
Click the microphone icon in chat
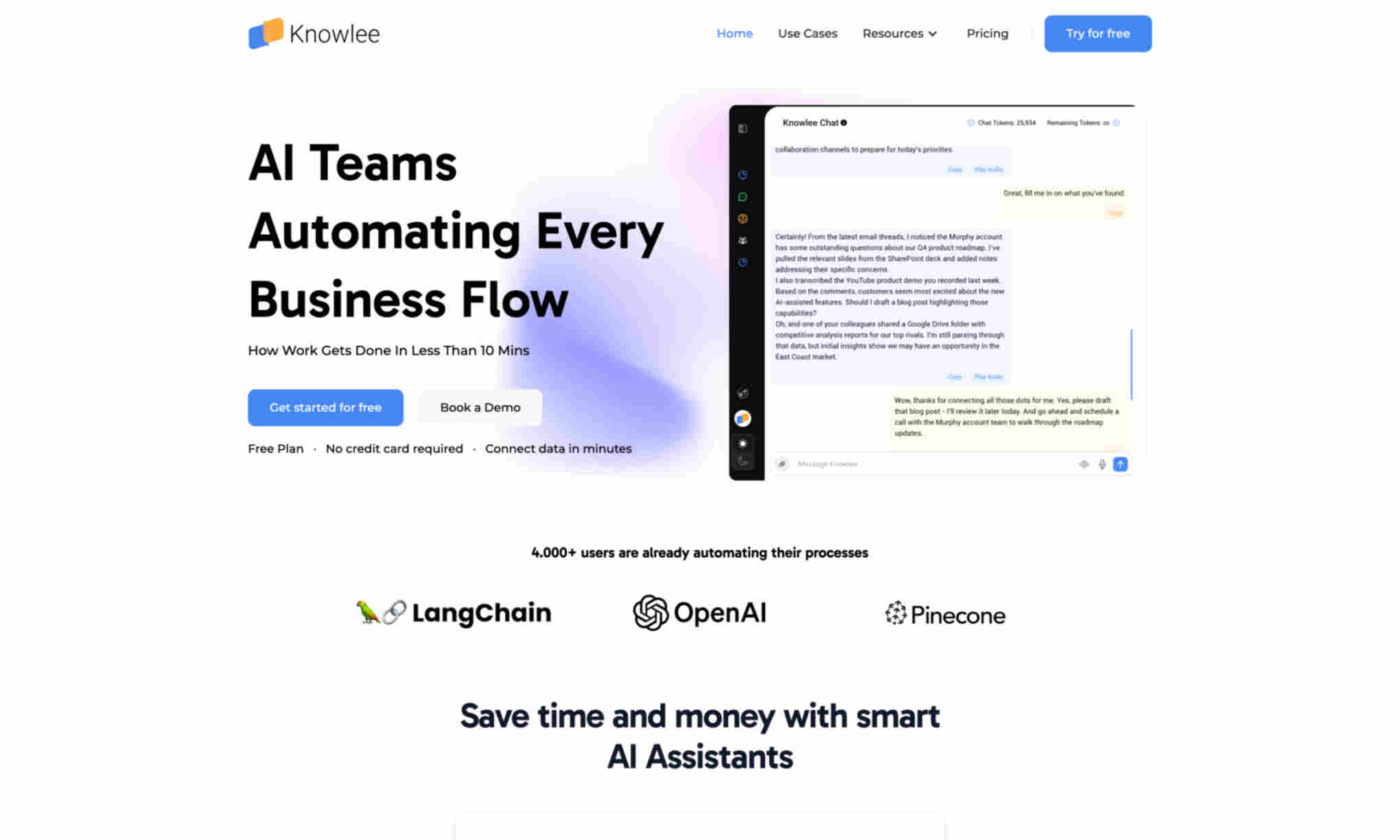coord(1102,463)
